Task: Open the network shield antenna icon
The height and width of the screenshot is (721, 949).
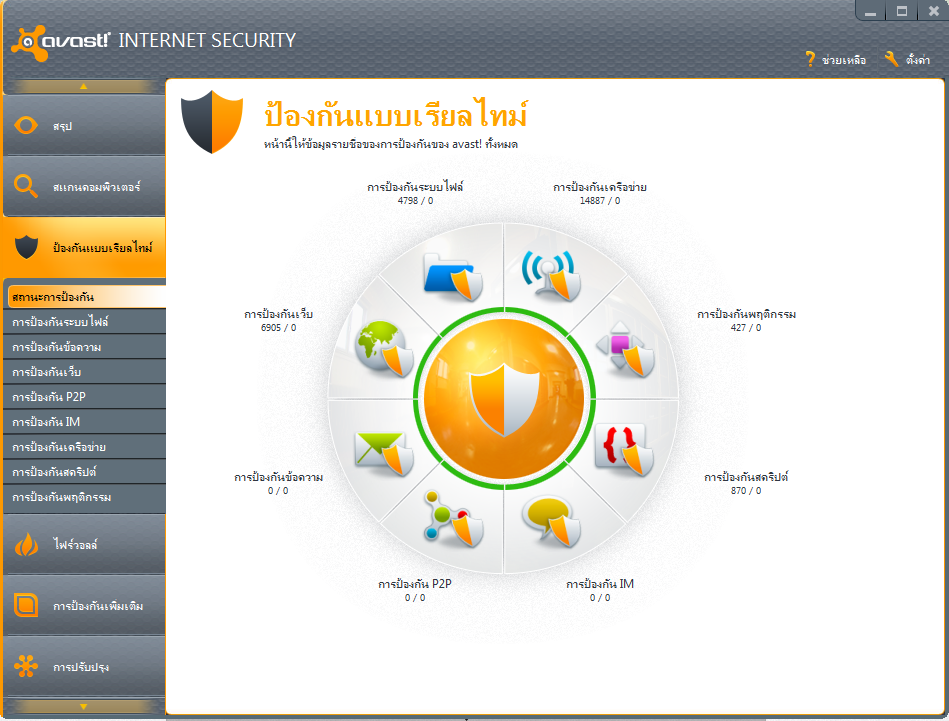Action: click(551, 275)
